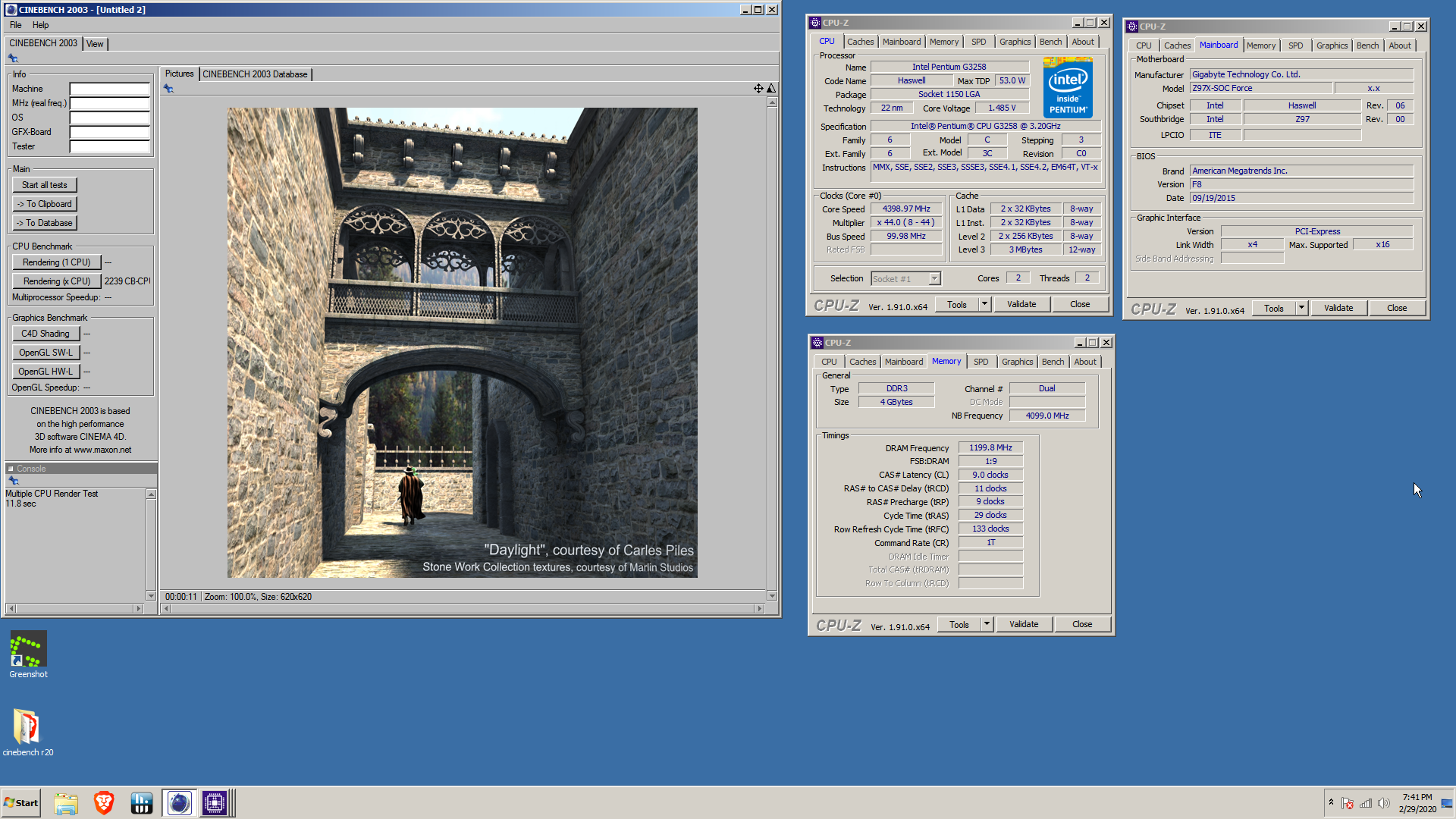Click Validate in the CPU-Z CPU window
This screenshot has width=1456, height=819.
[1021, 304]
